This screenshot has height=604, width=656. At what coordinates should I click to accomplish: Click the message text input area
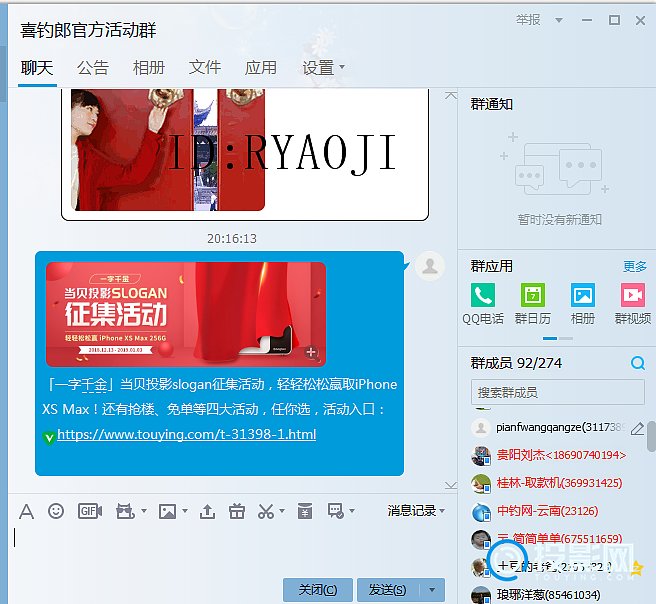click(x=232, y=548)
